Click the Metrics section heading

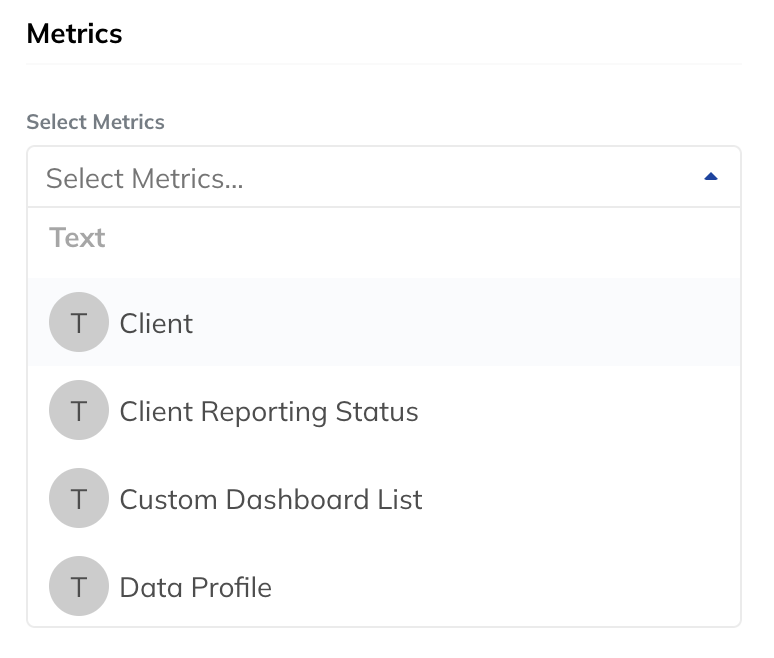coord(75,34)
